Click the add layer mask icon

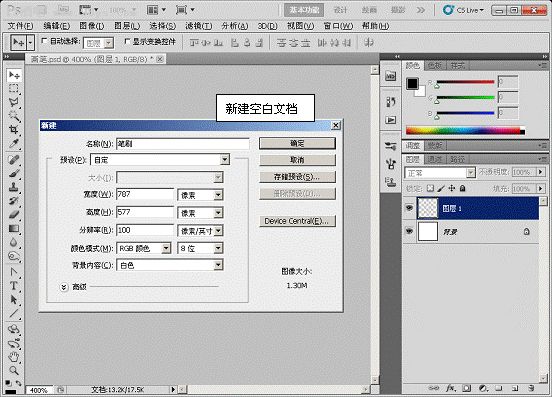(466, 388)
